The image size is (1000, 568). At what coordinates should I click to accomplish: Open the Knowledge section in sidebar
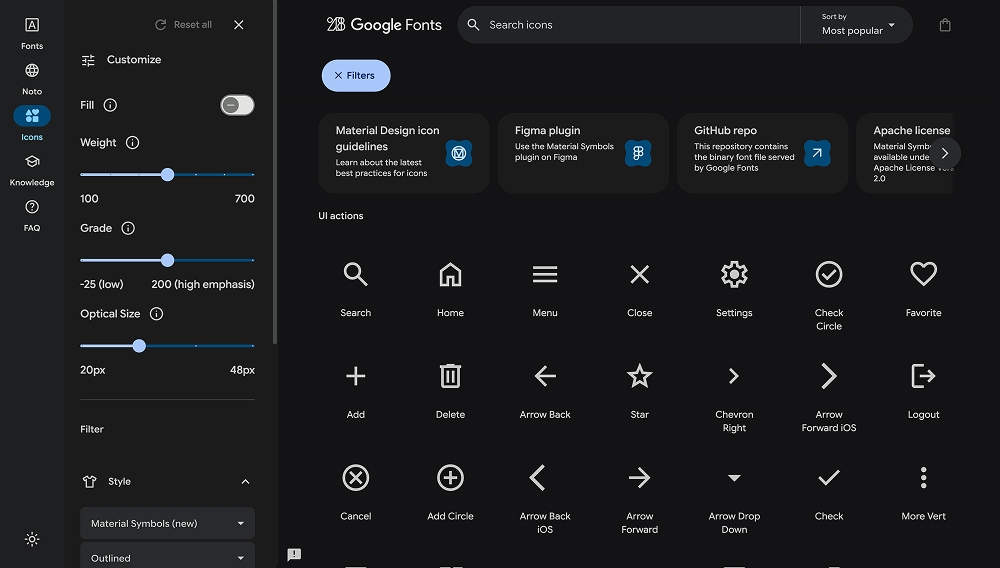click(32, 170)
